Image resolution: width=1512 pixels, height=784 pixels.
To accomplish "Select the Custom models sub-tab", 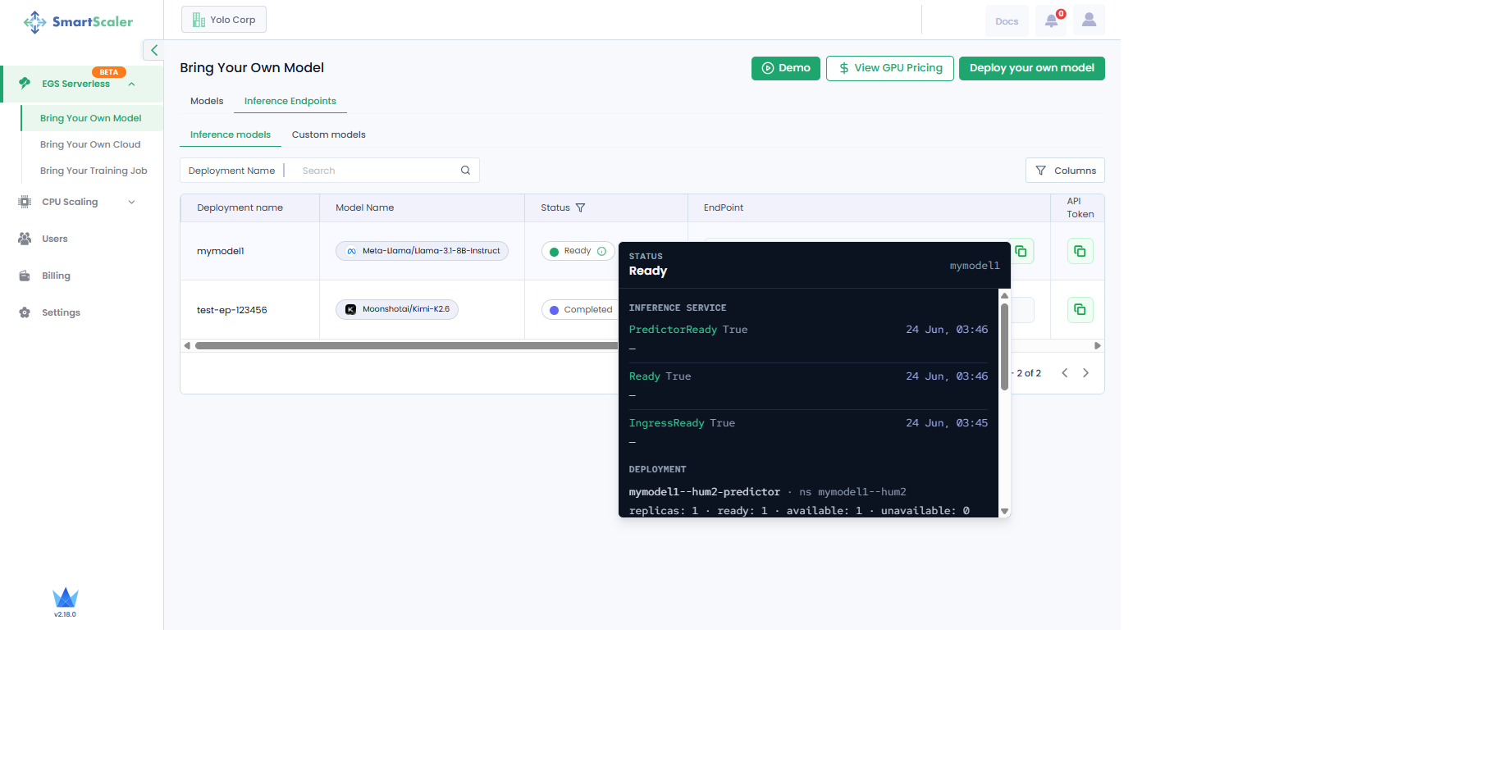I will point(329,134).
